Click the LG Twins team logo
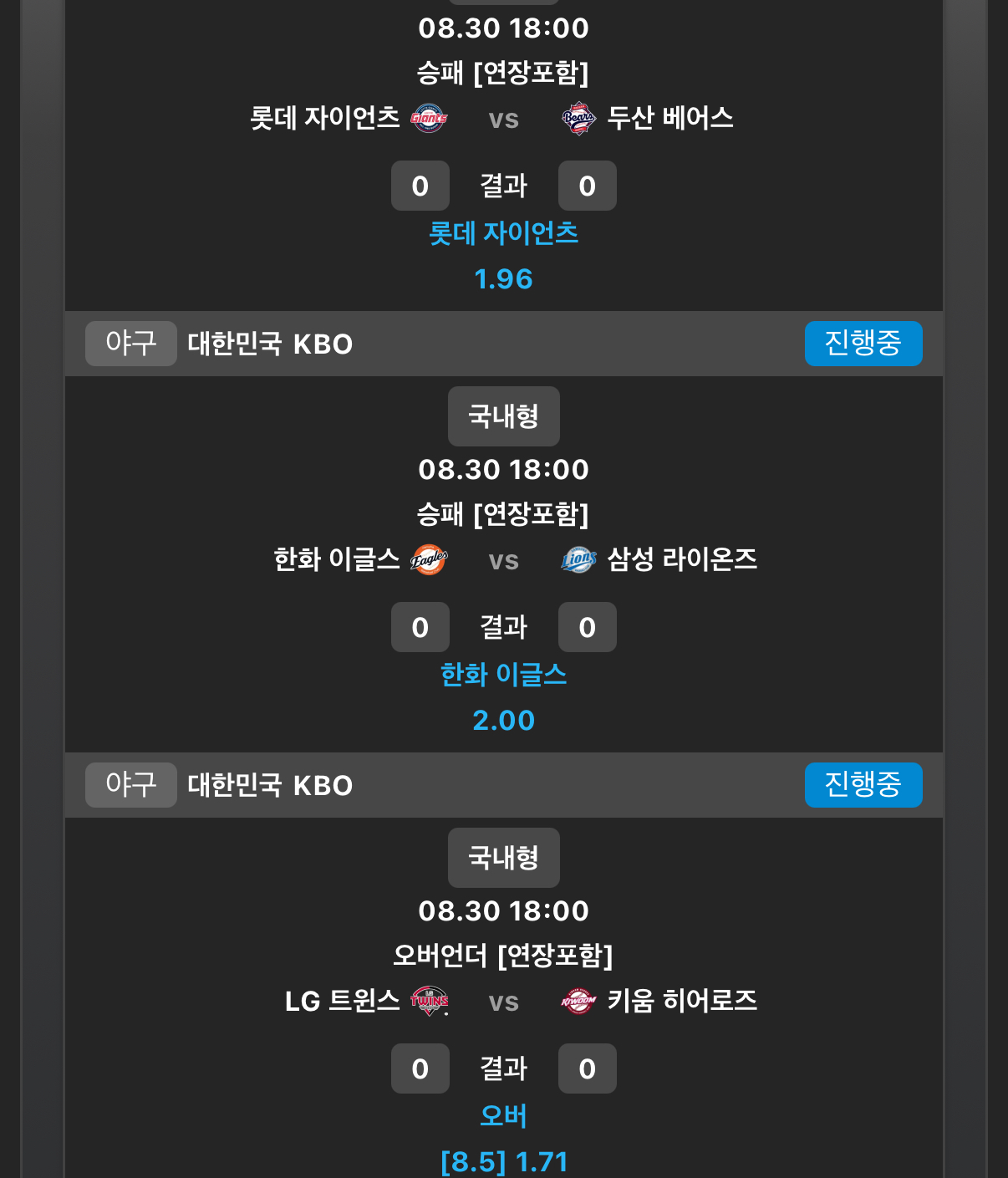 [429, 1001]
